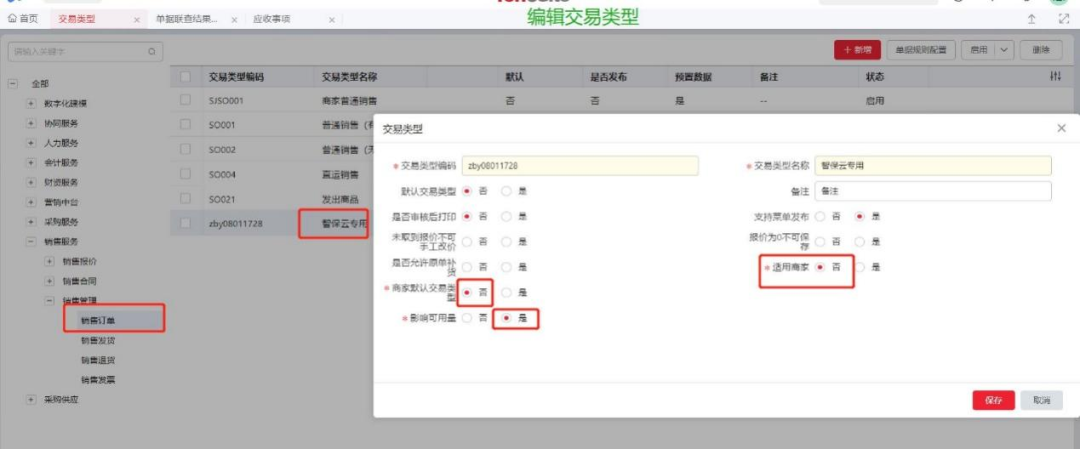
Task: Save the transaction type with 保存
Action: coord(993,400)
